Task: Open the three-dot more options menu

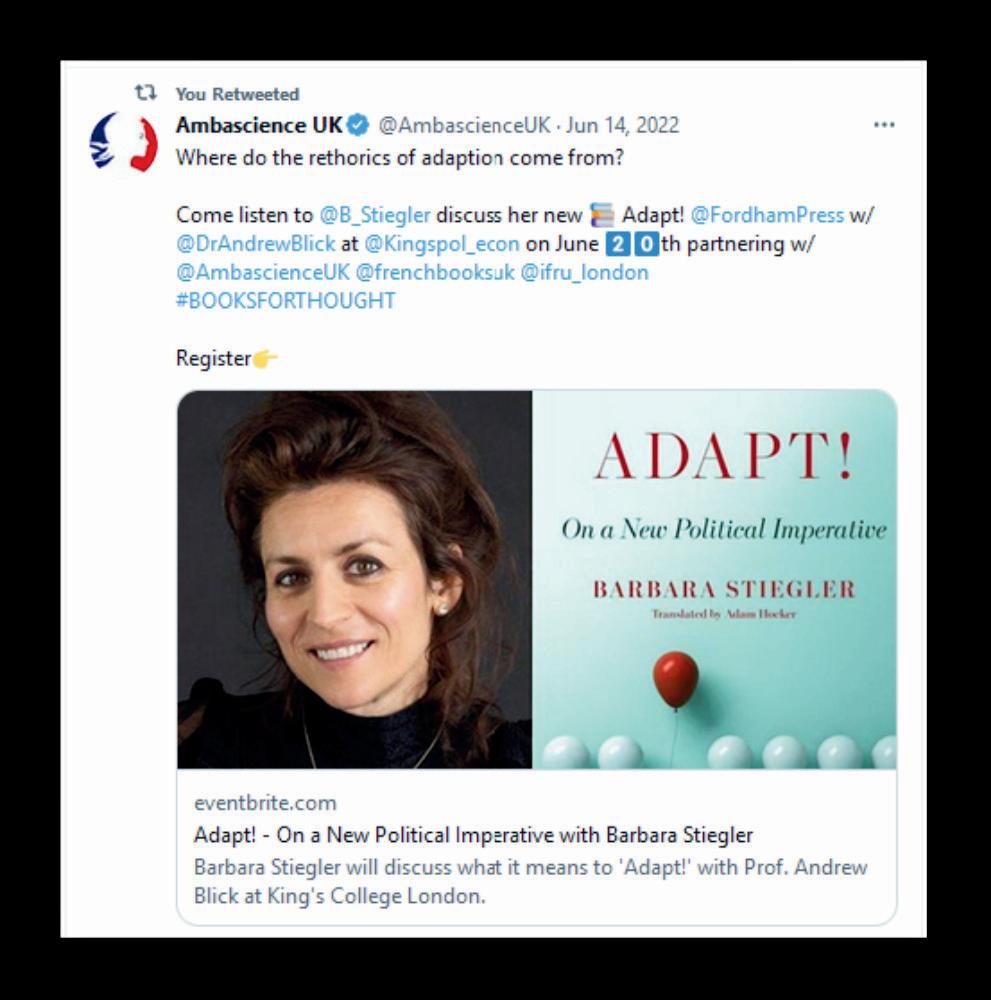Action: [x=883, y=124]
